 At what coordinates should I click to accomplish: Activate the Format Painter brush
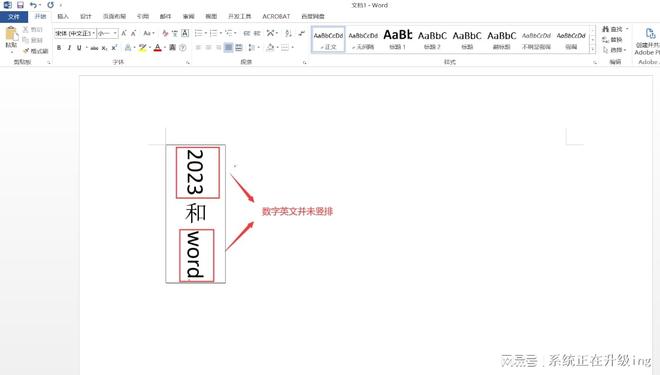(x=27, y=51)
